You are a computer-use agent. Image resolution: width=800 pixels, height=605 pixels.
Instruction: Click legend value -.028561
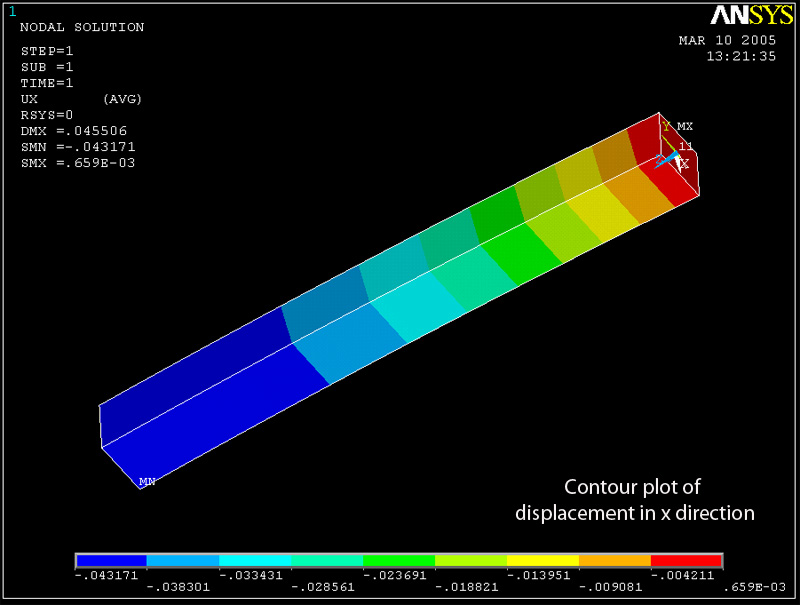click(x=322, y=587)
